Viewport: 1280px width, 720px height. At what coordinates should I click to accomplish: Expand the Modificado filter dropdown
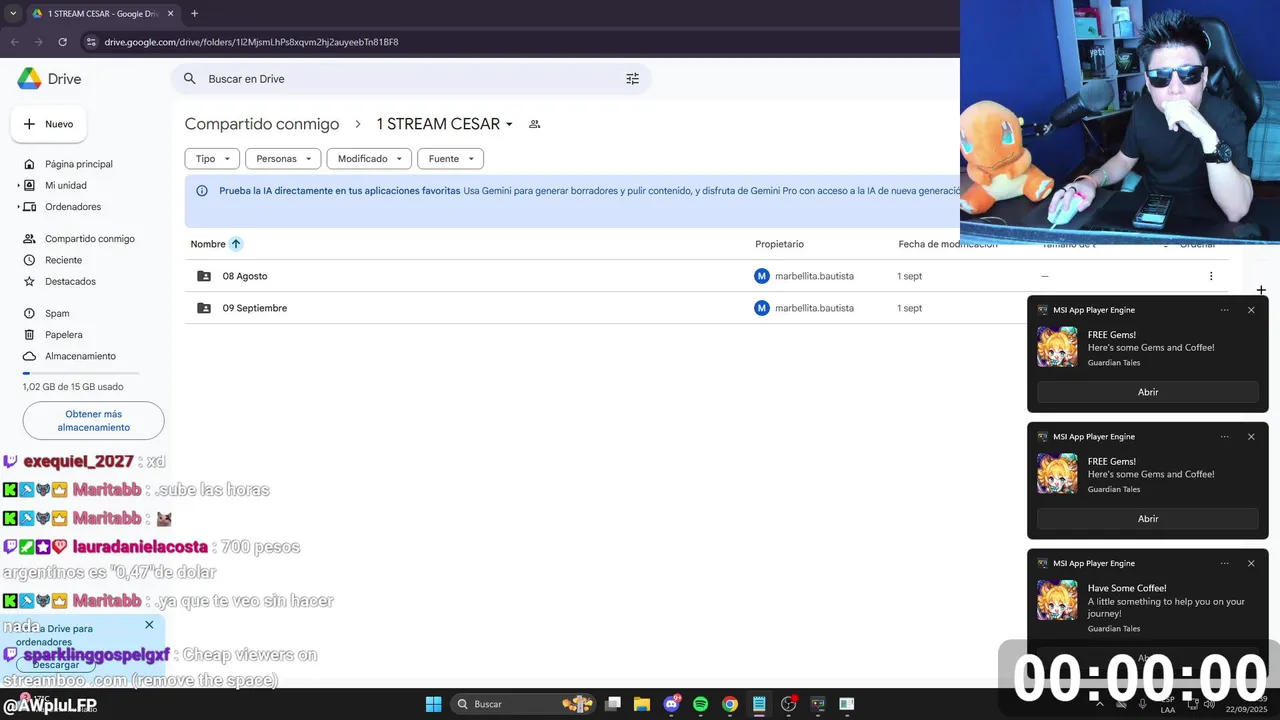pos(369,159)
